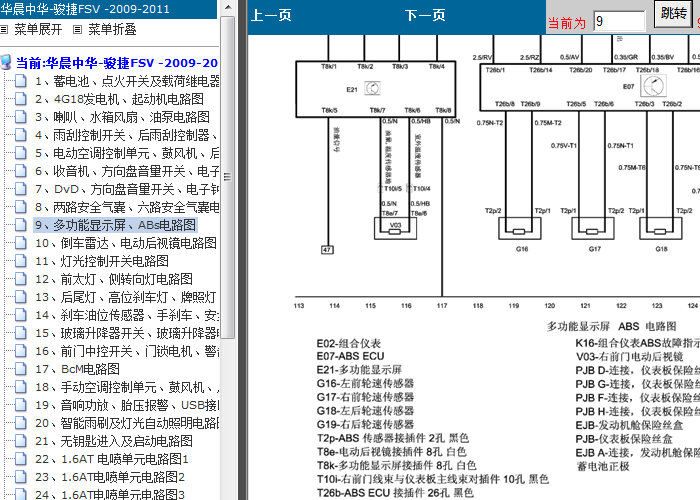
Task: Click legend text E07-ABS ECU
Action: point(350,356)
